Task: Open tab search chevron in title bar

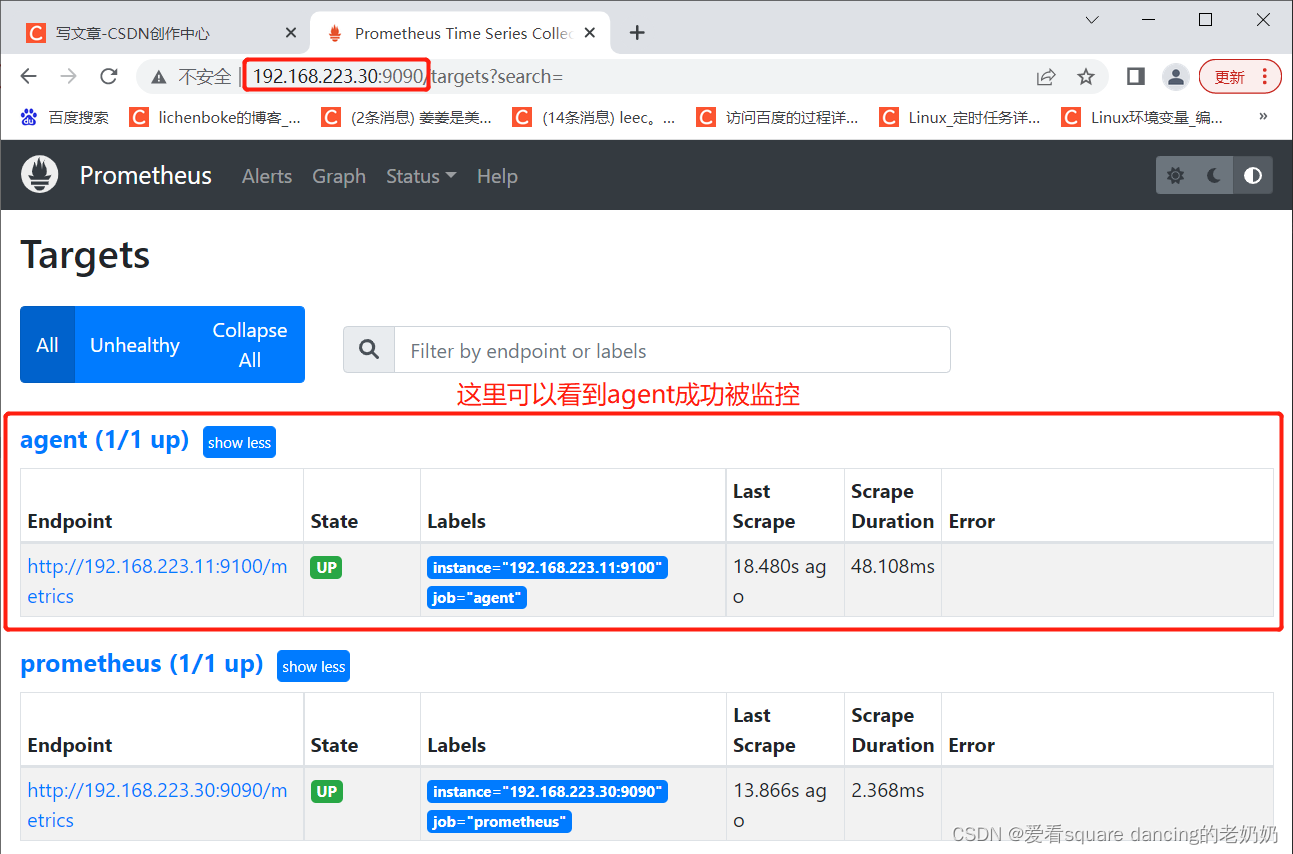Action: tap(1092, 20)
